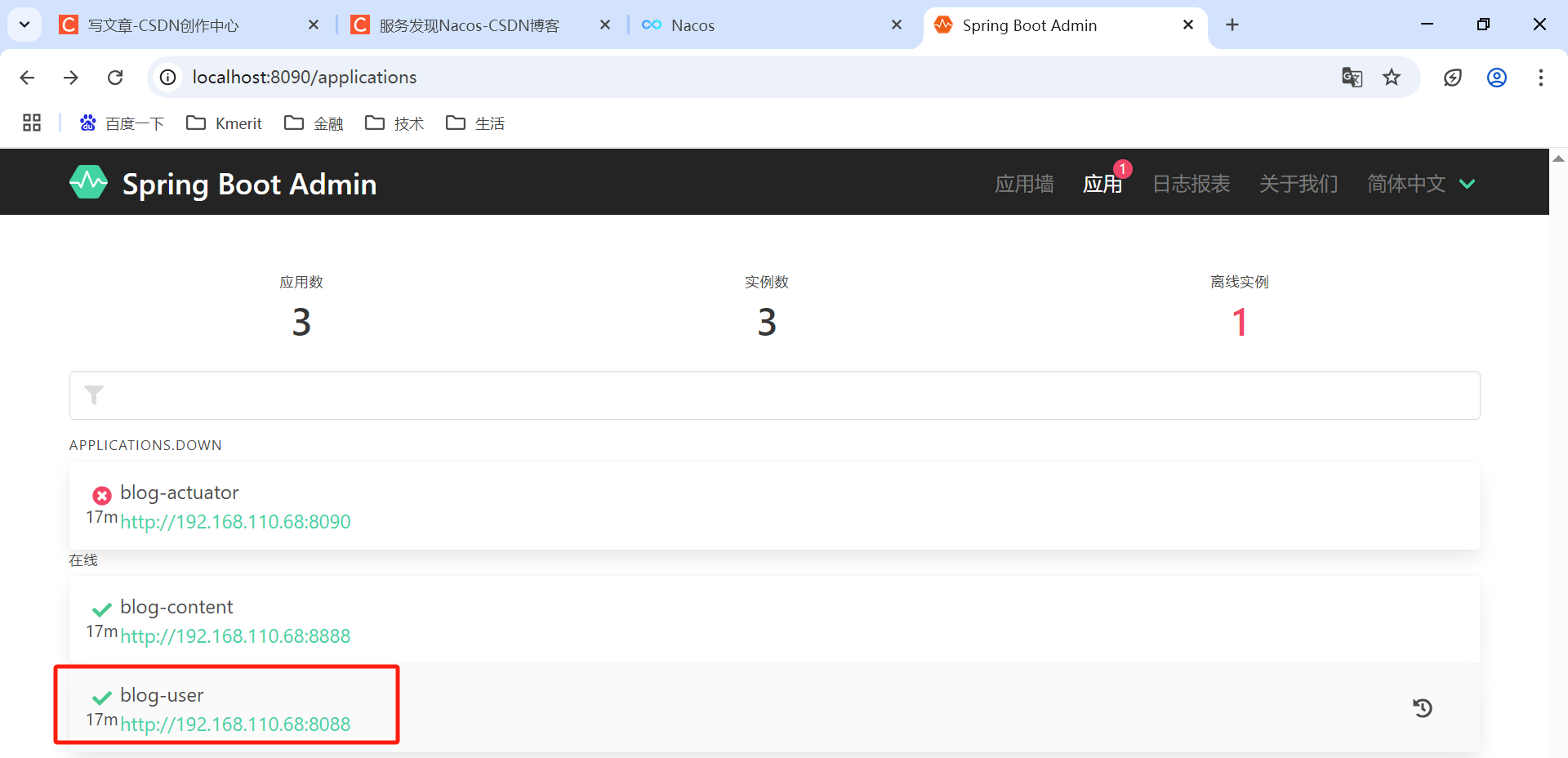Select the blog-actuator application row
Viewport: 1568px width, 758px height.
click(x=775, y=506)
